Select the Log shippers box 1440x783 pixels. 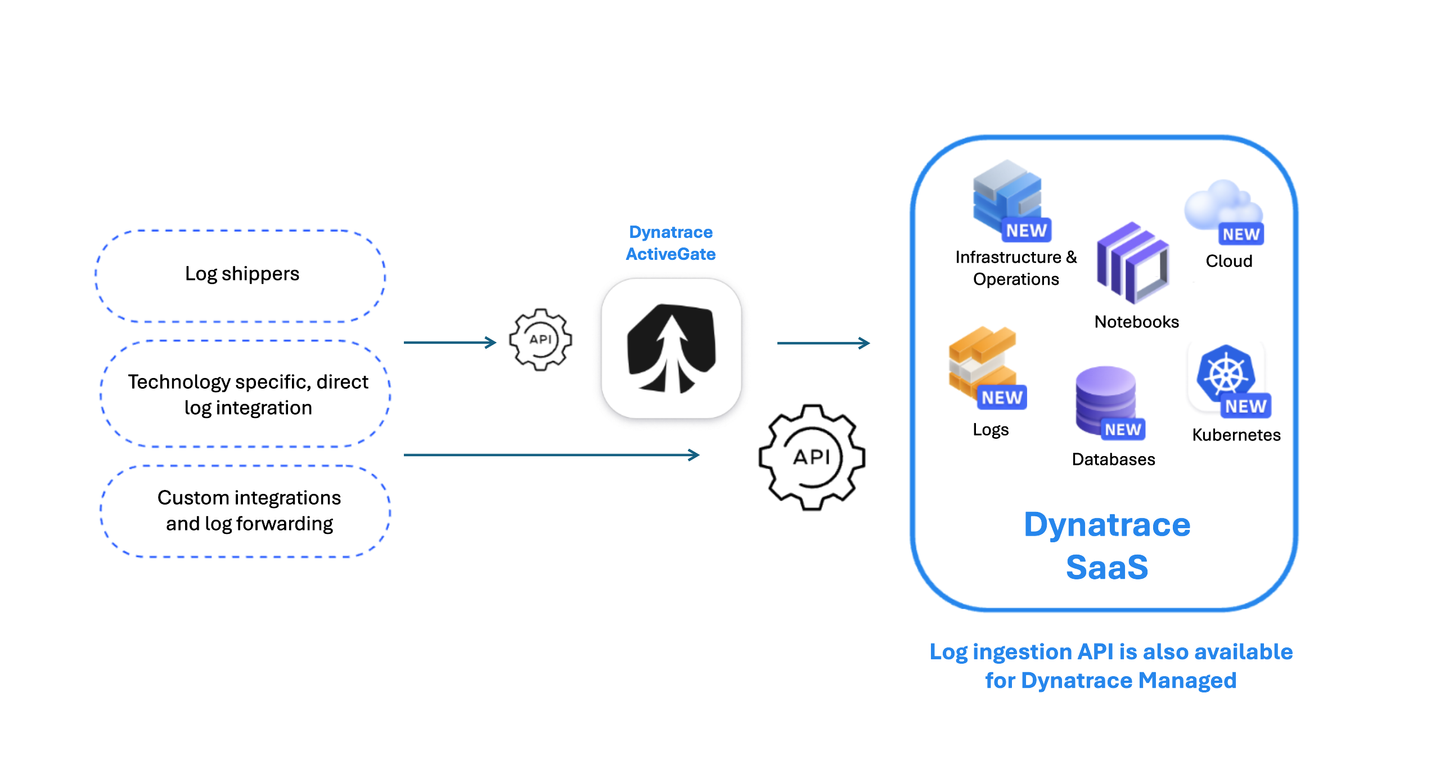241,276
